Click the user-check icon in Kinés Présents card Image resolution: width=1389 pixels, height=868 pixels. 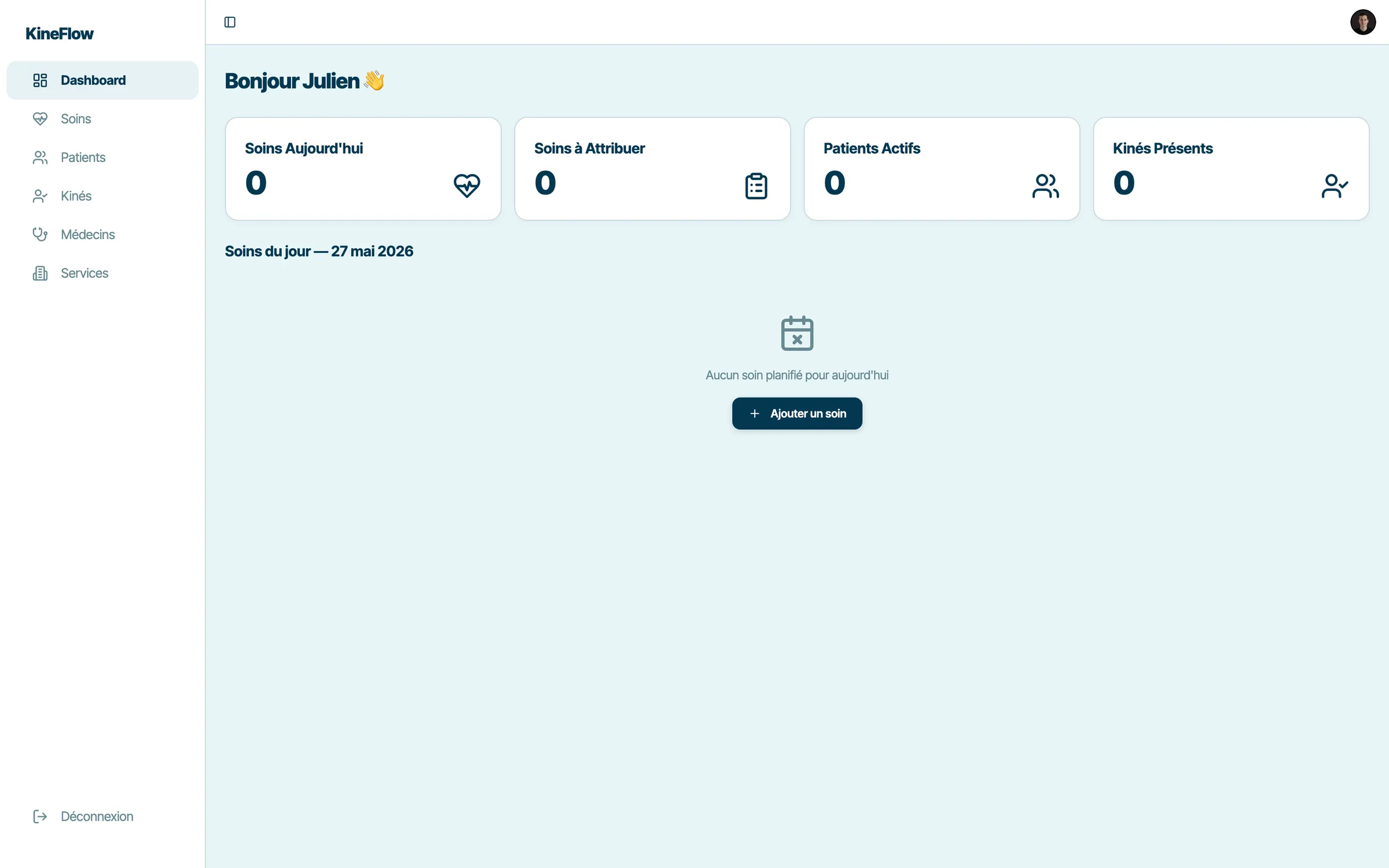(x=1335, y=186)
